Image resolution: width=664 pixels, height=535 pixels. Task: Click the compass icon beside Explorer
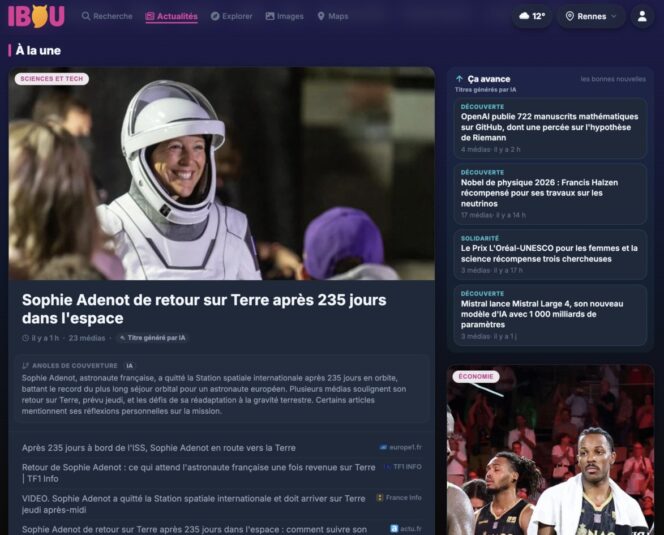coord(215,16)
